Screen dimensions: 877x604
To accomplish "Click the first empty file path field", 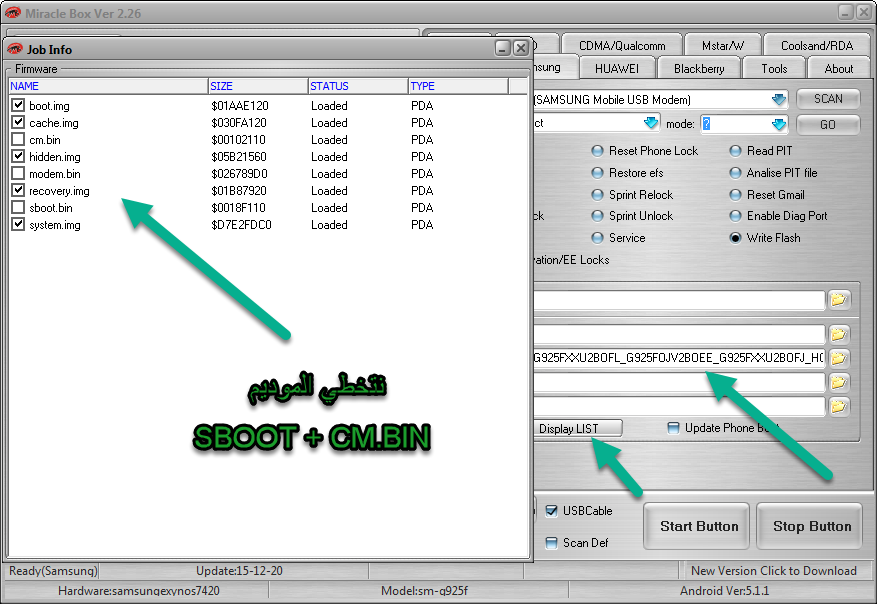I will (679, 300).
